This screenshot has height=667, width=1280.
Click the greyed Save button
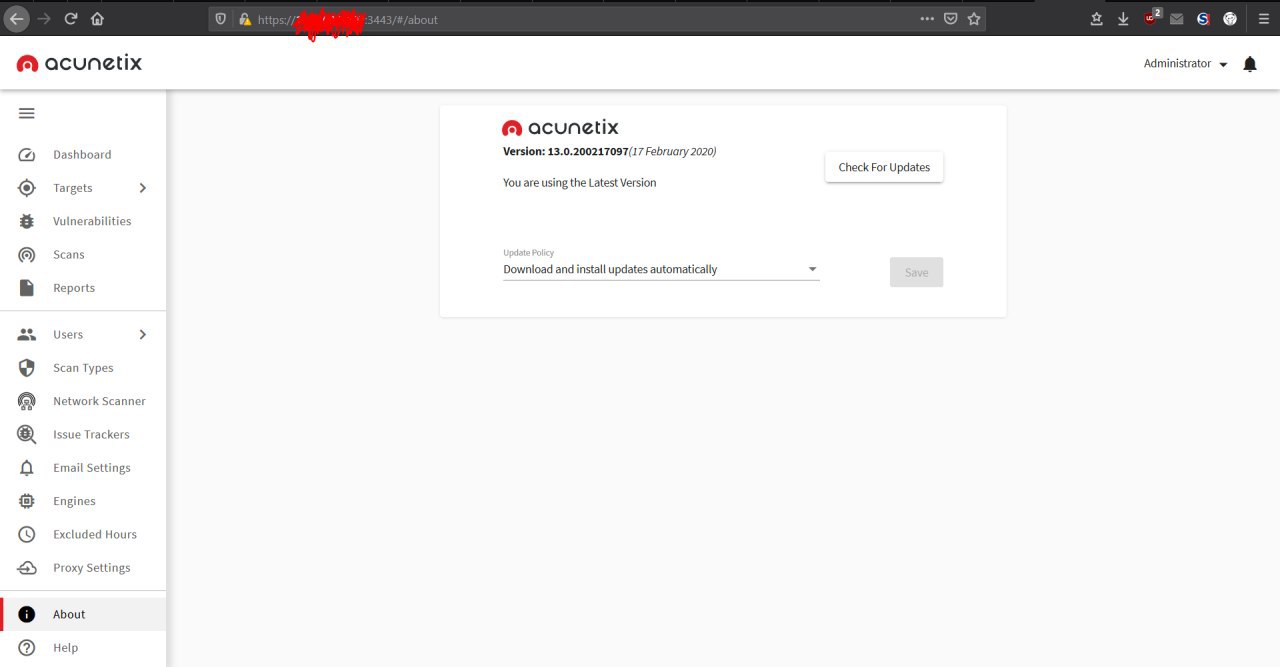coord(916,272)
